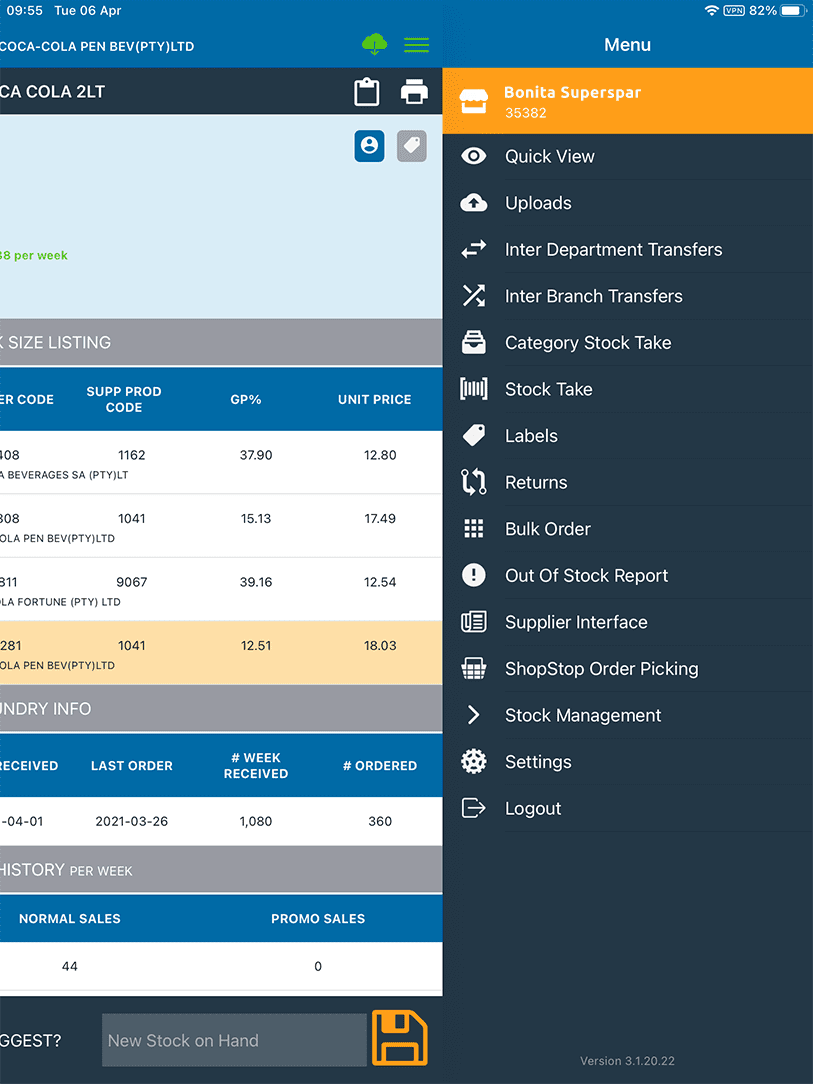Tap the battery indicator in status bar
The height and width of the screenshot is (1084, 813).
[x=793, y=10]
